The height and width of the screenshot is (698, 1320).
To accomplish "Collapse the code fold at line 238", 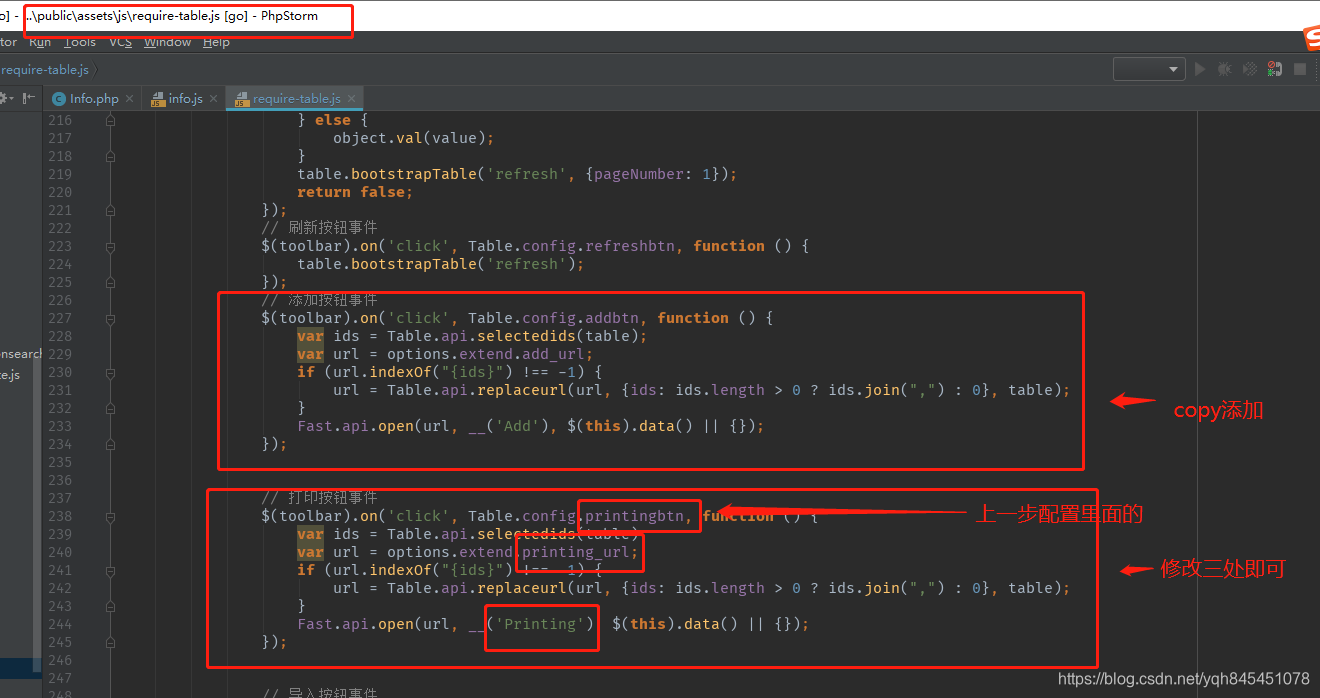I will [110, 516].
